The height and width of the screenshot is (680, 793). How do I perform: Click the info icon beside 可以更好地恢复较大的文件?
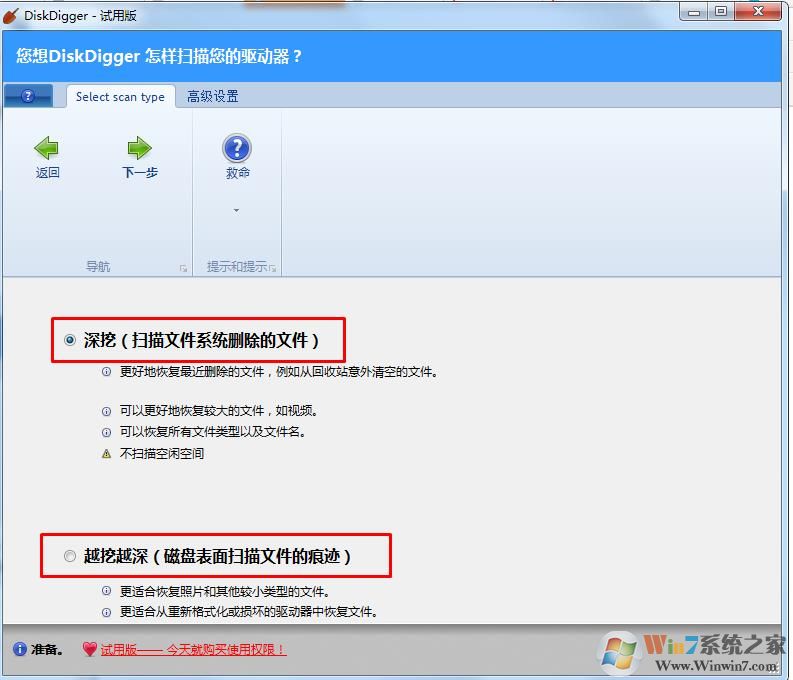tap(106, 411)
